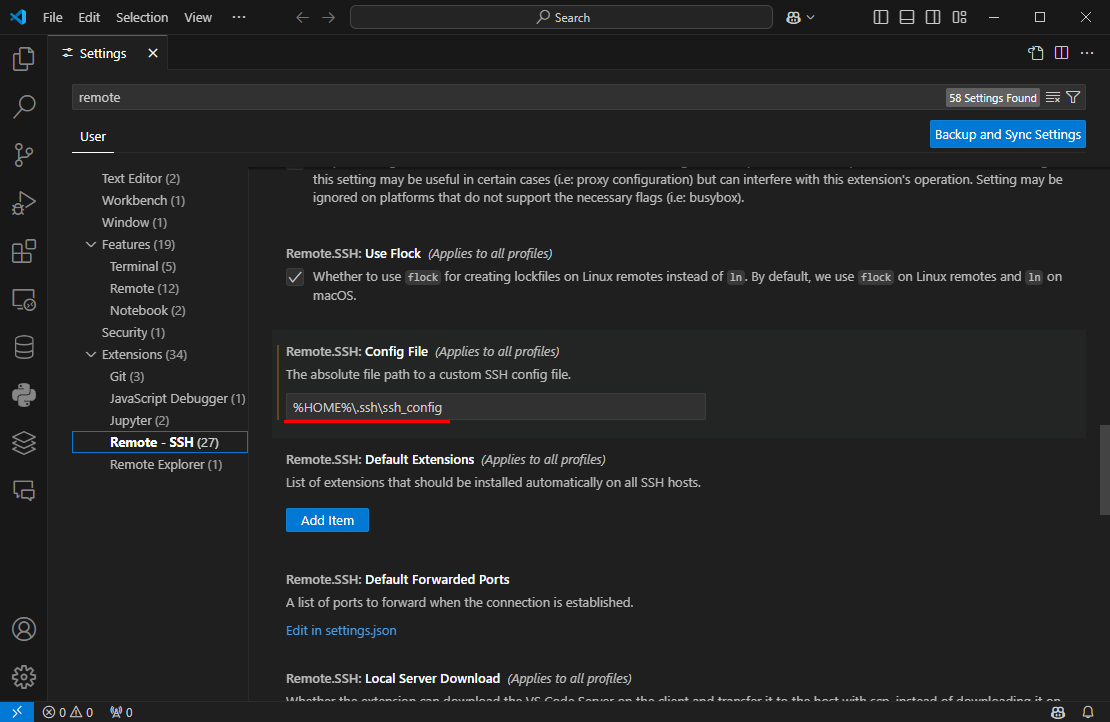The height and width of the screenshot is (722, 1110).
Task: Open the Edit menu
Action: [x=89, y=18]
